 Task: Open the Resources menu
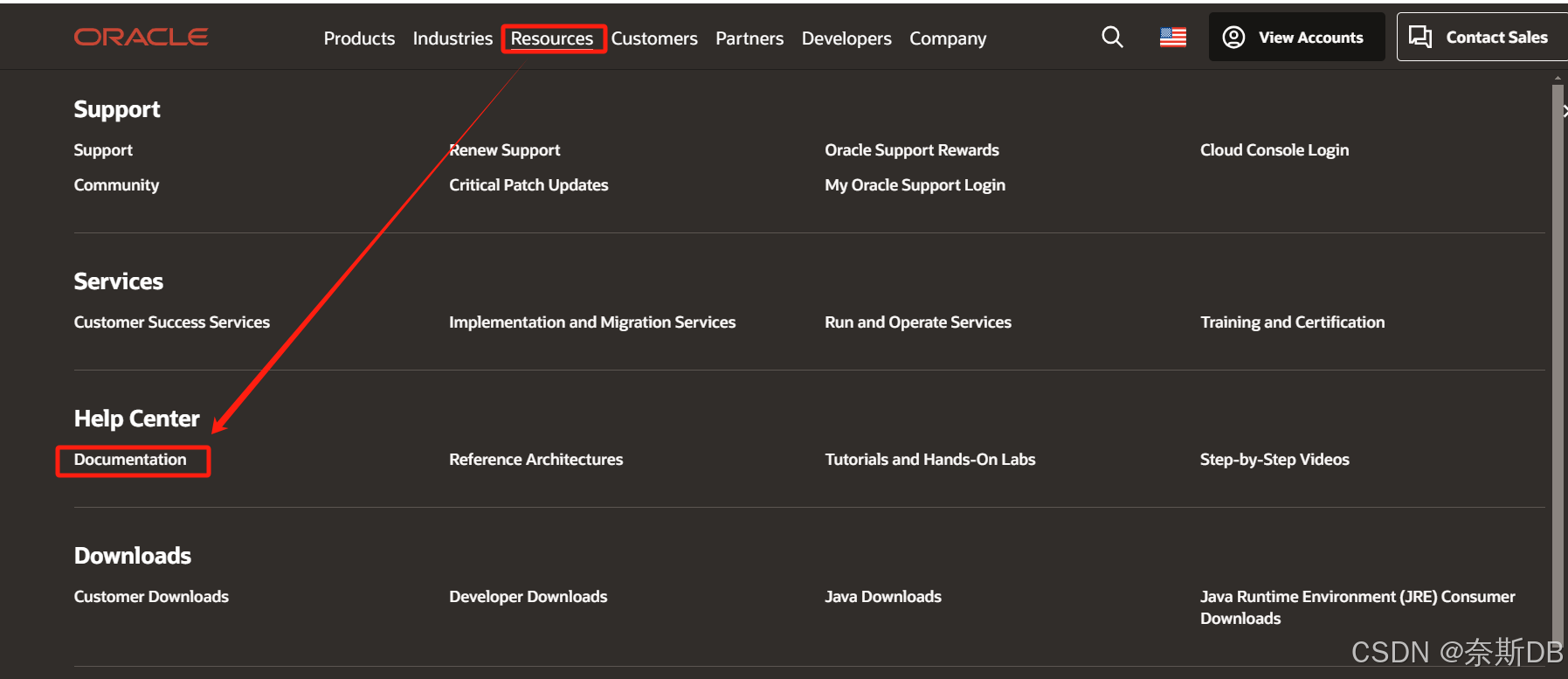tap(552, 38)
